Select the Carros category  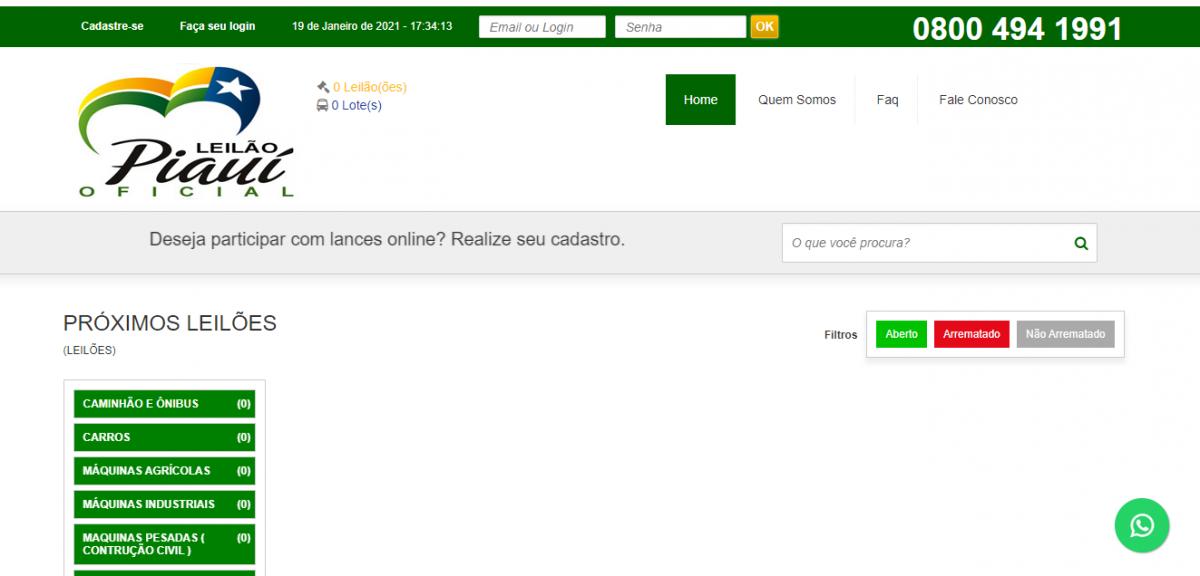164,437
